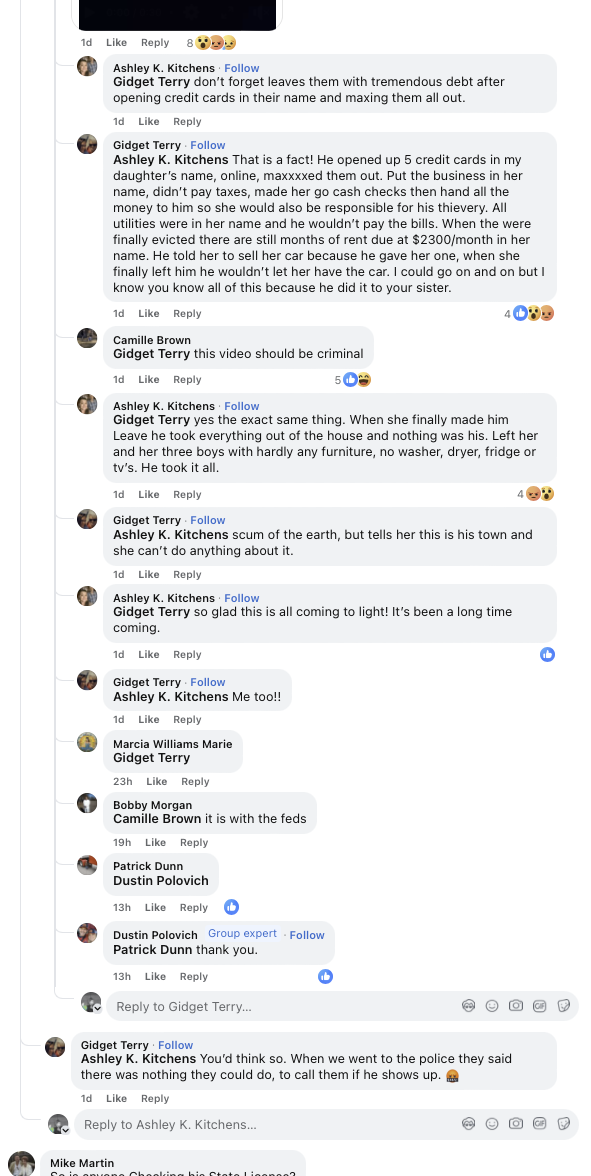Like Camille Brown's video comment

(148, 380)
